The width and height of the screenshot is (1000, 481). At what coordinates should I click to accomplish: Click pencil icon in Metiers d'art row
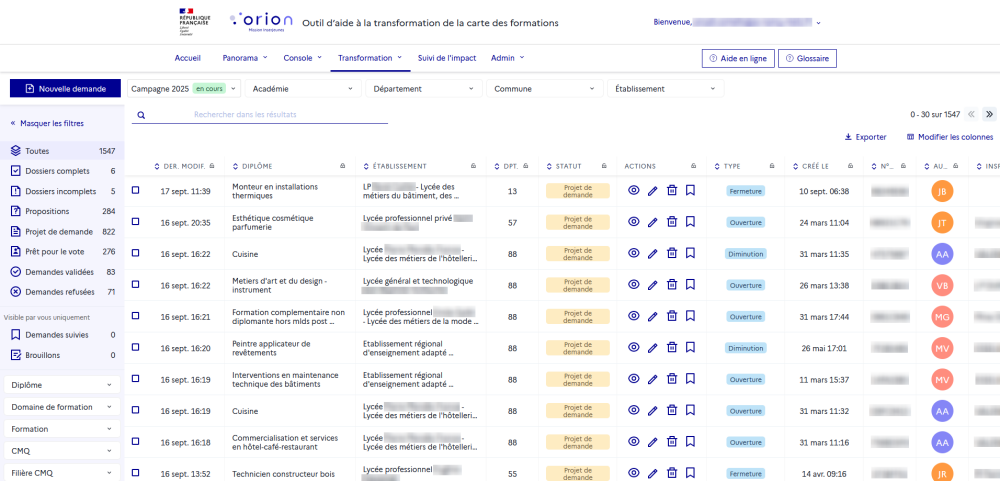(x=652, y=285)
